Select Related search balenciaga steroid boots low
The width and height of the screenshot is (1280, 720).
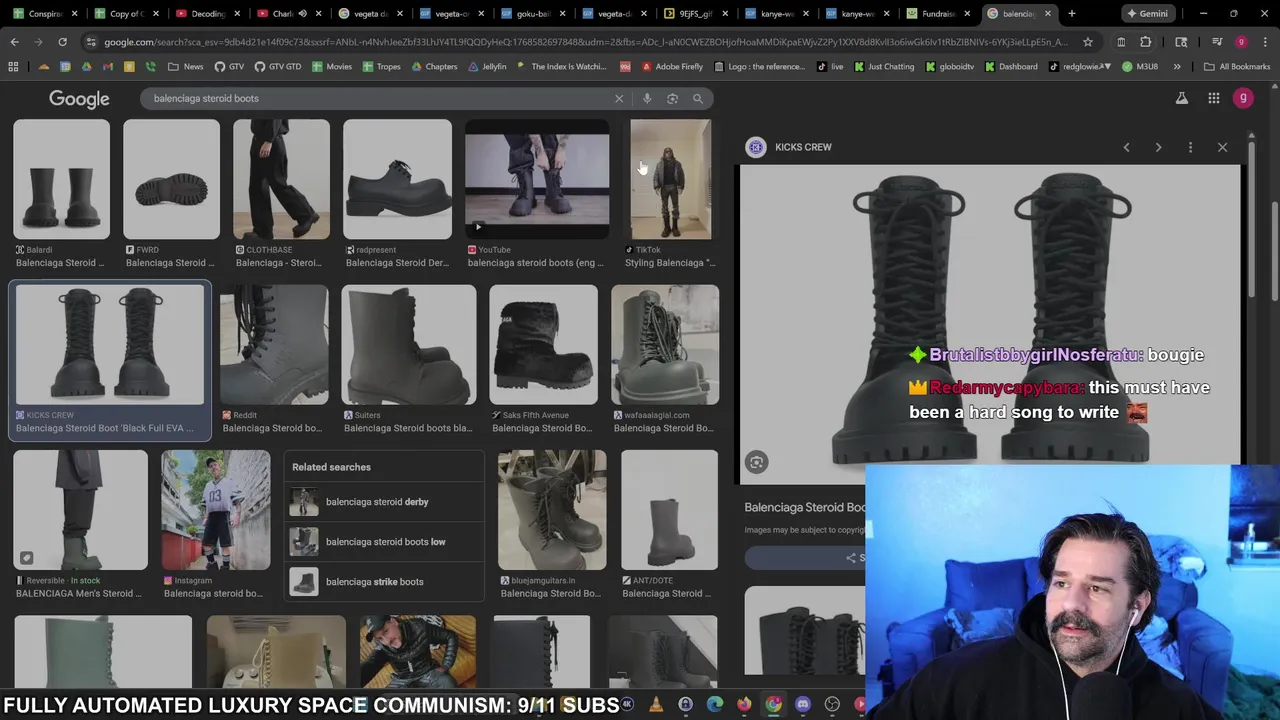tap(384, 542)
